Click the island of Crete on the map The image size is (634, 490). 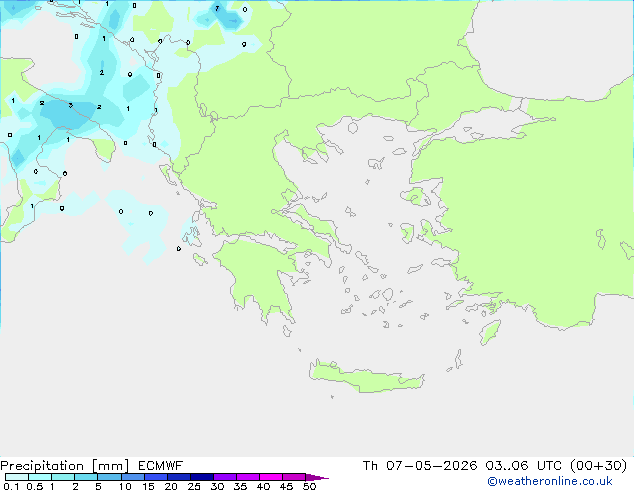(x=366, y=377)
